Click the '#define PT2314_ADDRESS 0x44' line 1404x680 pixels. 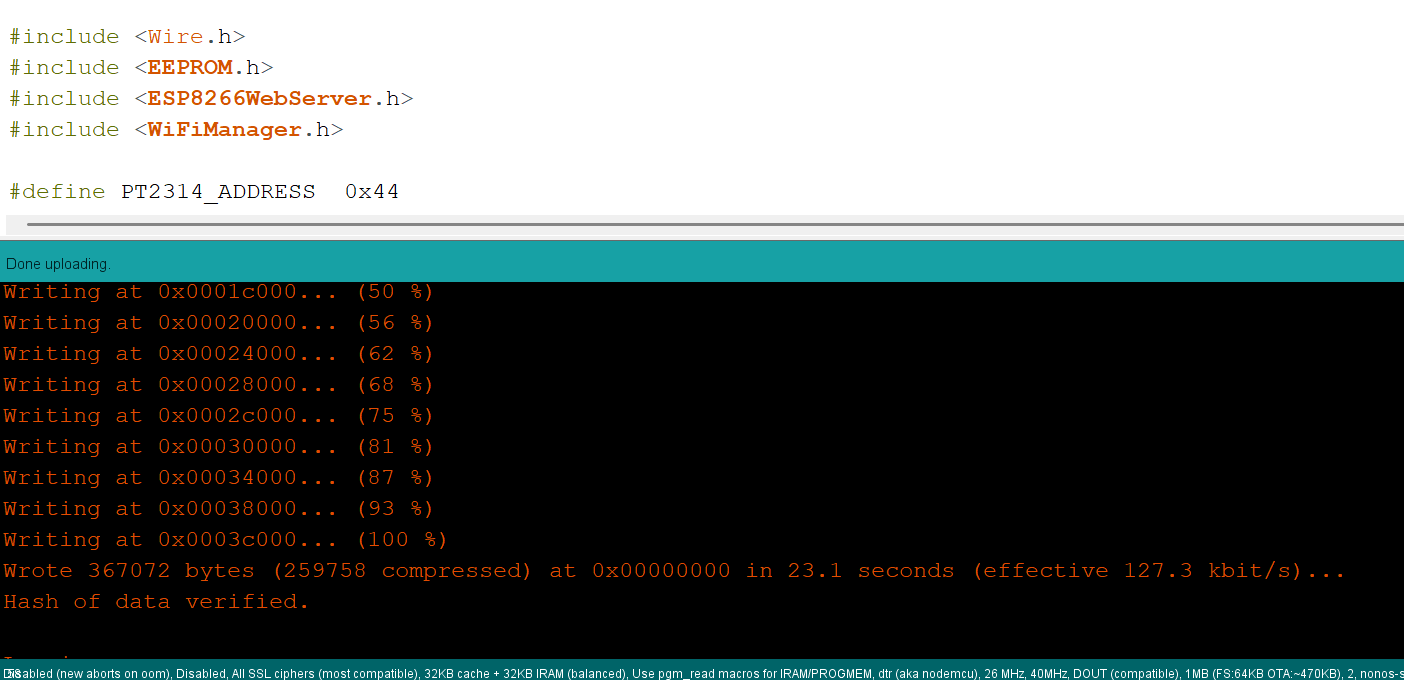[204, 192]
